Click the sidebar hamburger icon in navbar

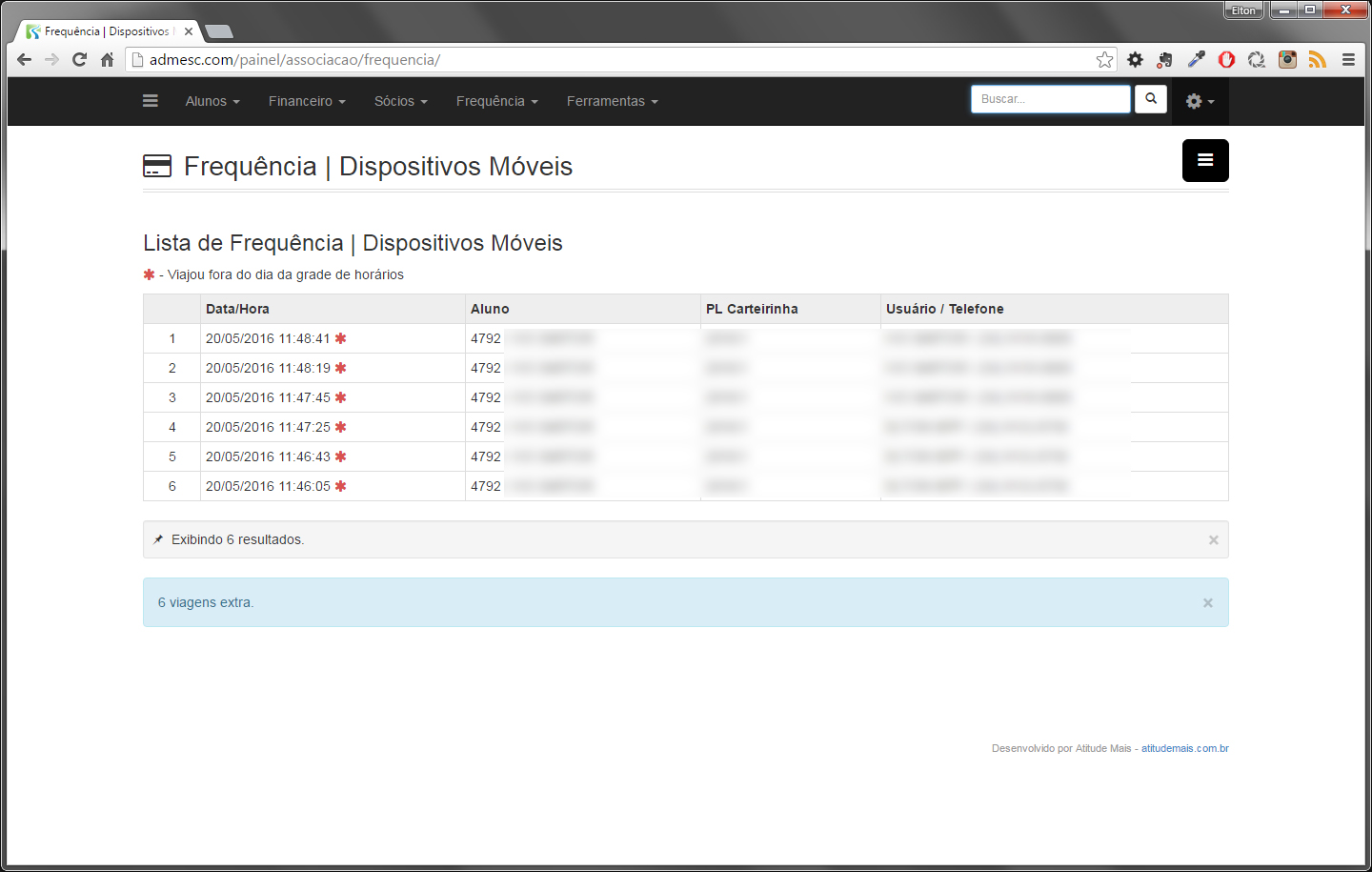pyautogui.click(x=151, y=101)
